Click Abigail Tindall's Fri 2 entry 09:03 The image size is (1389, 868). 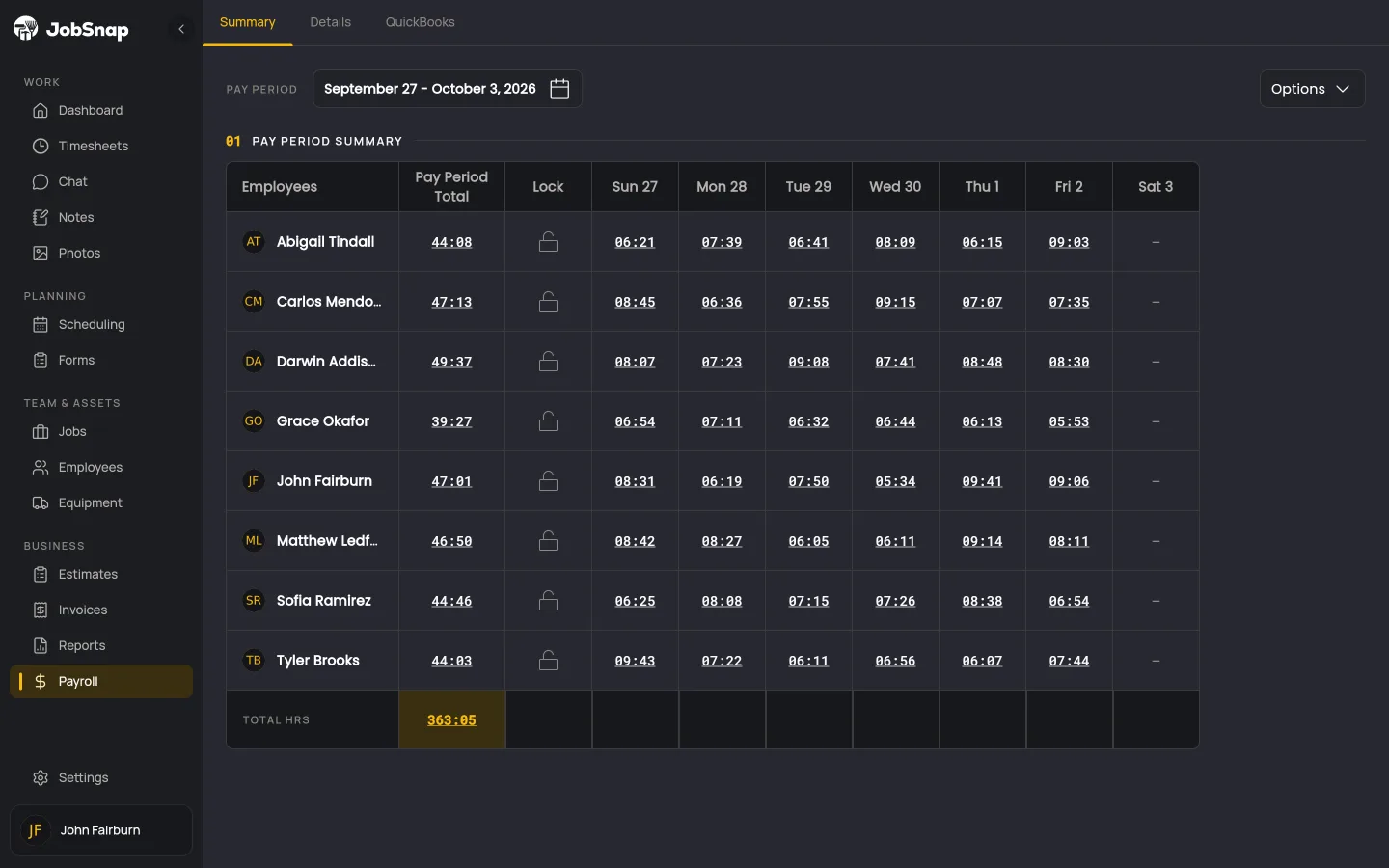pos(1069,242)
